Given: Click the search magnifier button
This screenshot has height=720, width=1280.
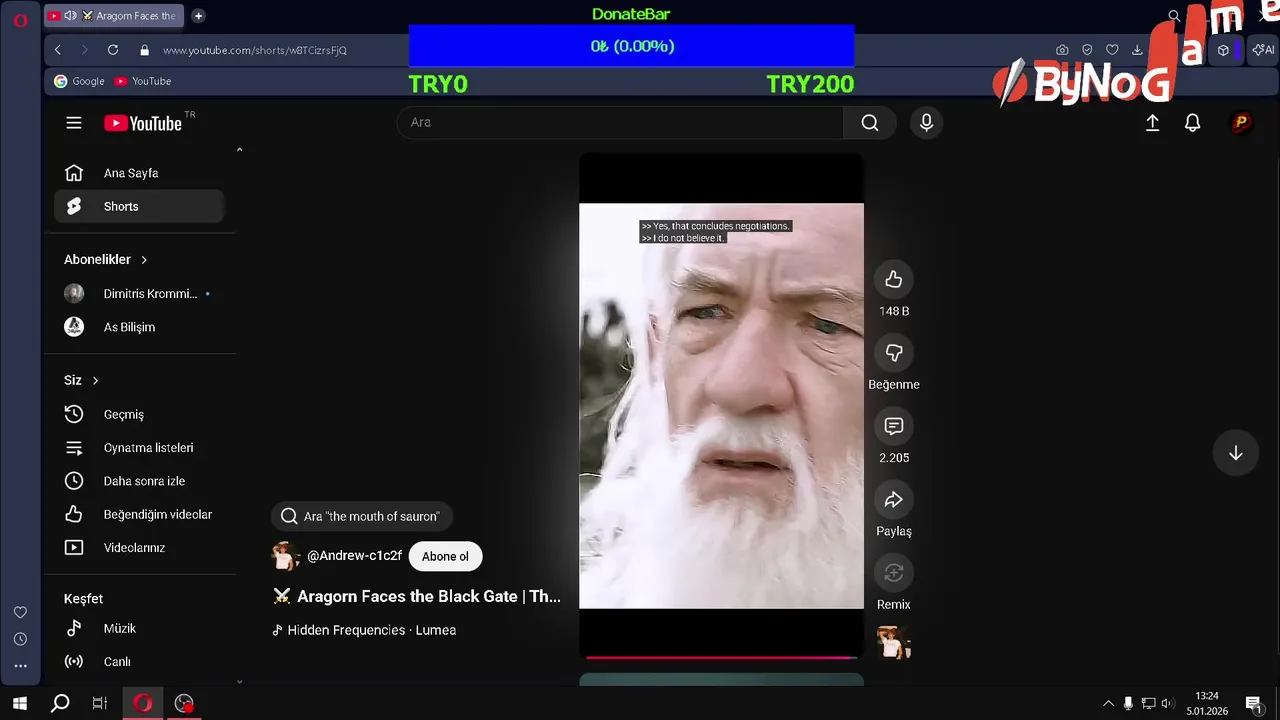Looking at the screenshot, I should point(870,122).
